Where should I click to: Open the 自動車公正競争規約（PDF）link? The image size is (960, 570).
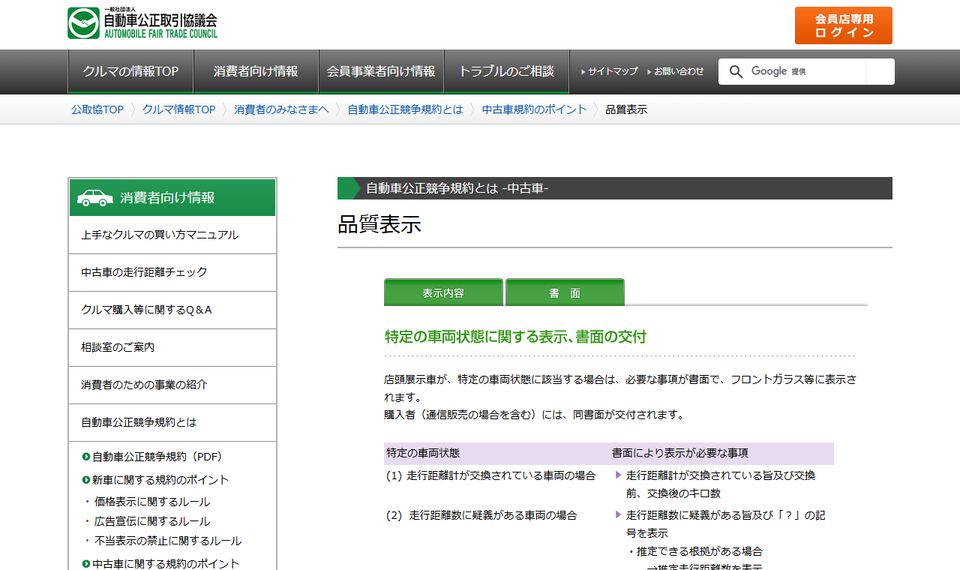click(x=157, y=457)
